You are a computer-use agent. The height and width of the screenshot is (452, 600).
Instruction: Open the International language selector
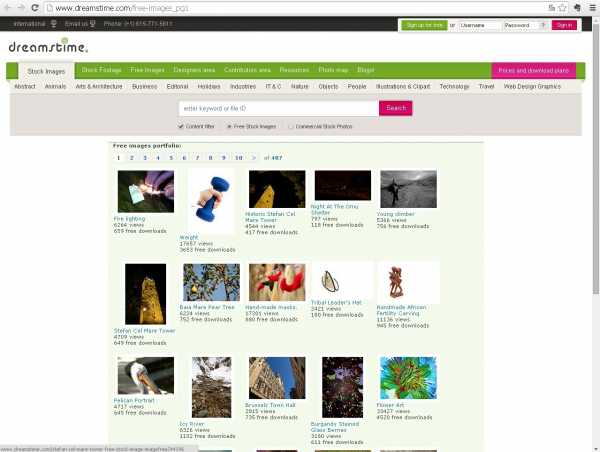pos(35,24)
